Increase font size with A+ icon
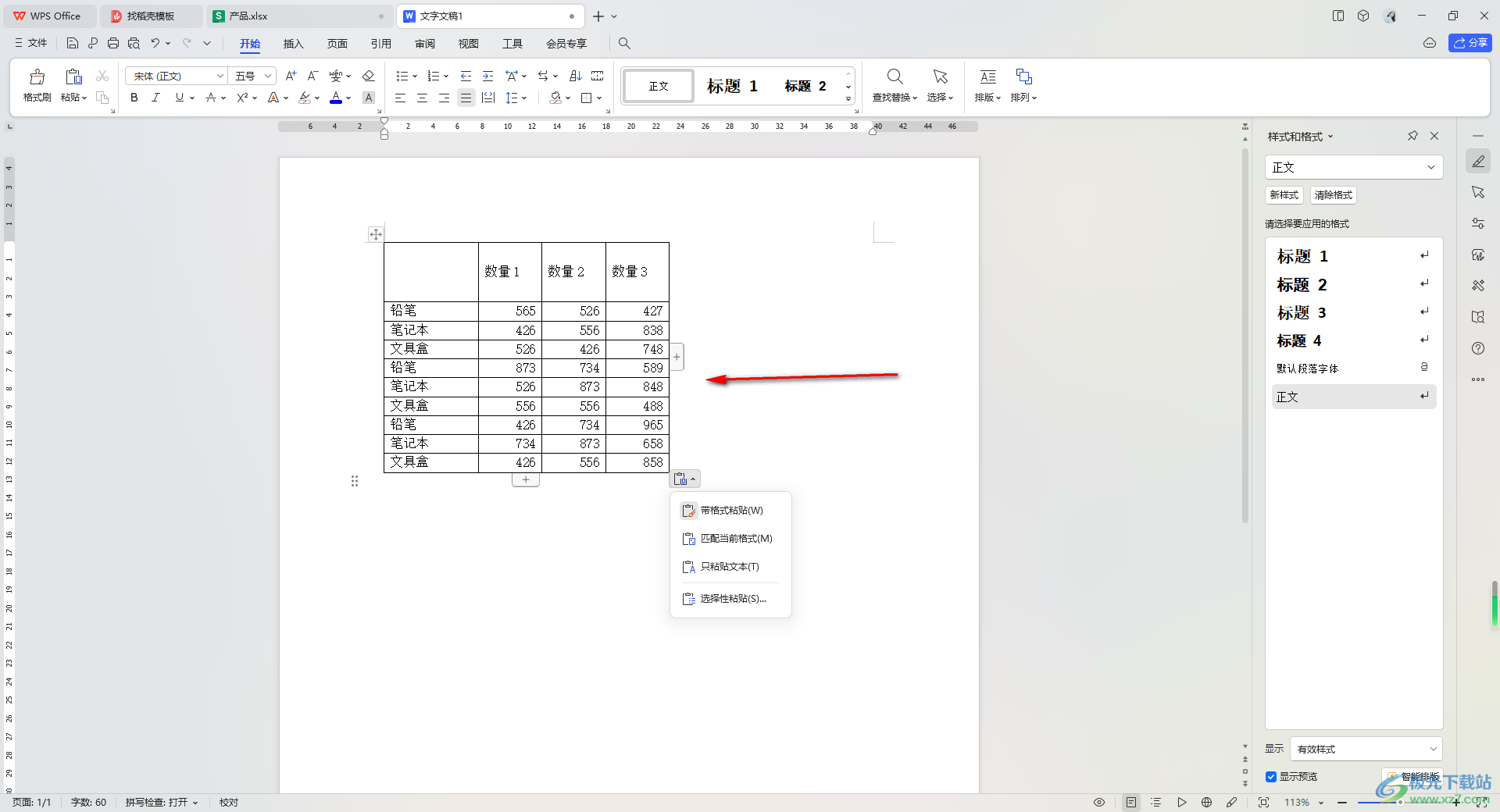This screenshot has width=1500, height=812. tap(291, 76)
